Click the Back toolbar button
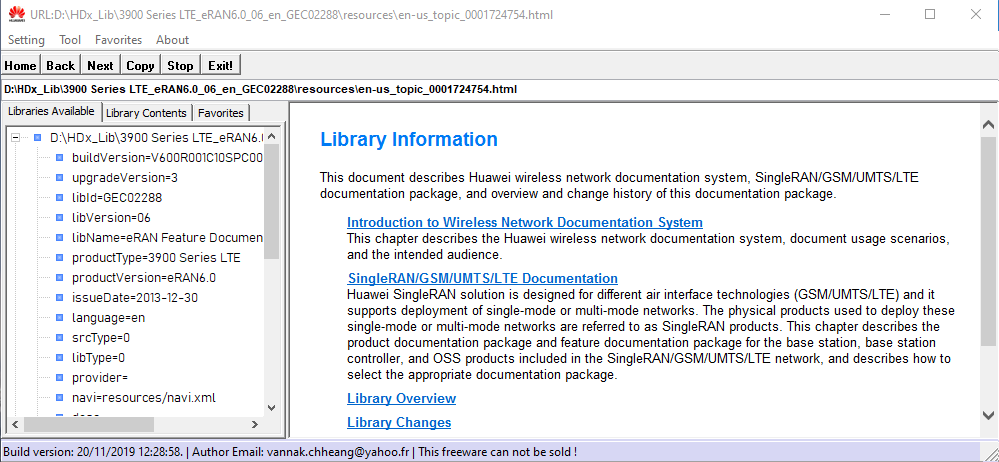The height and width of the screenshot is (462, 999). point(61,66)
